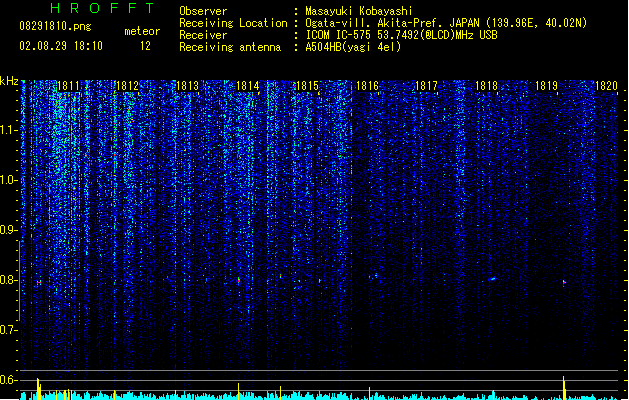629x400 pixels.
Task: Click the 1820 time marker
Action: click(606, 86)
